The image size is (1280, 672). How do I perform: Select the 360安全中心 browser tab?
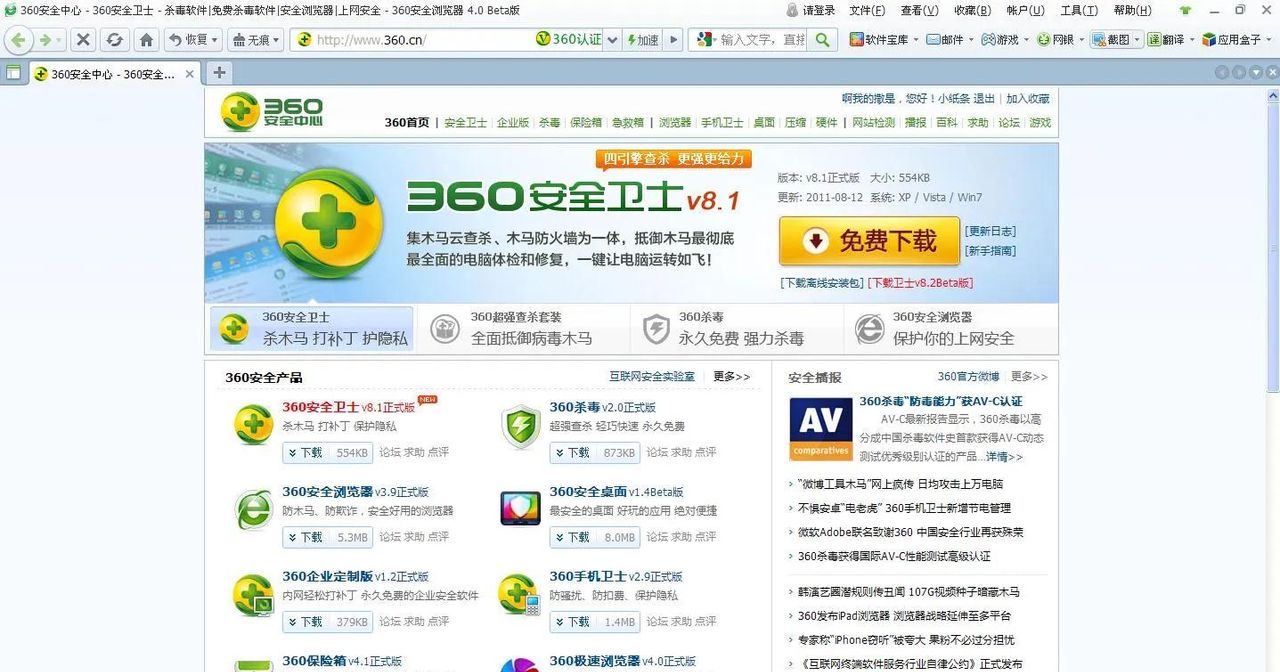[114, 74]
